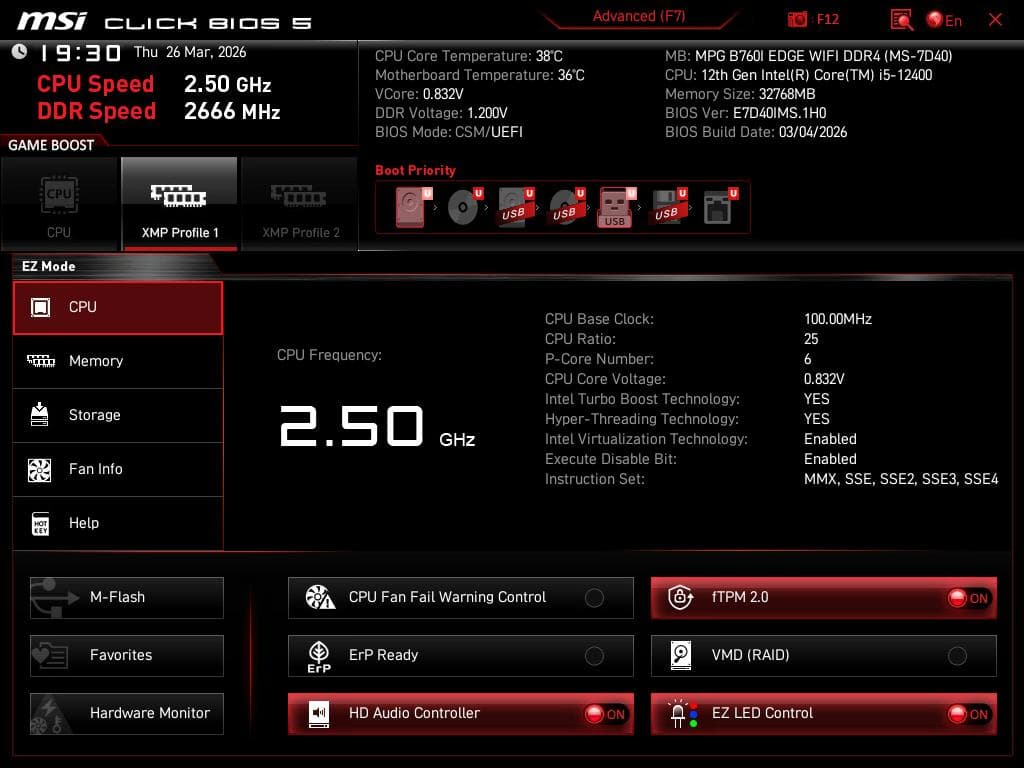
Task: Select the optical disc boot device icon
Action: (464, 207)
